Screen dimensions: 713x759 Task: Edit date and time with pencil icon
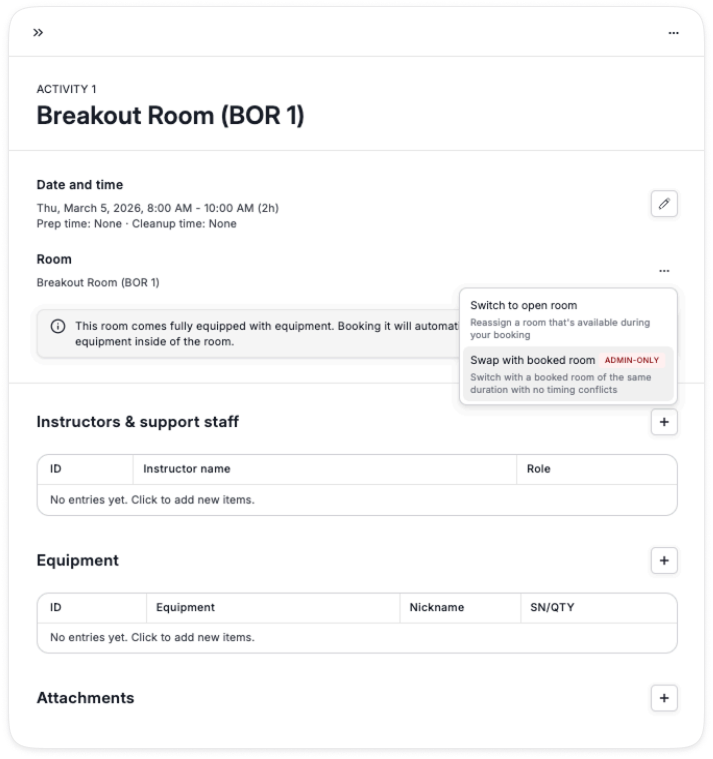pos(664,204)
